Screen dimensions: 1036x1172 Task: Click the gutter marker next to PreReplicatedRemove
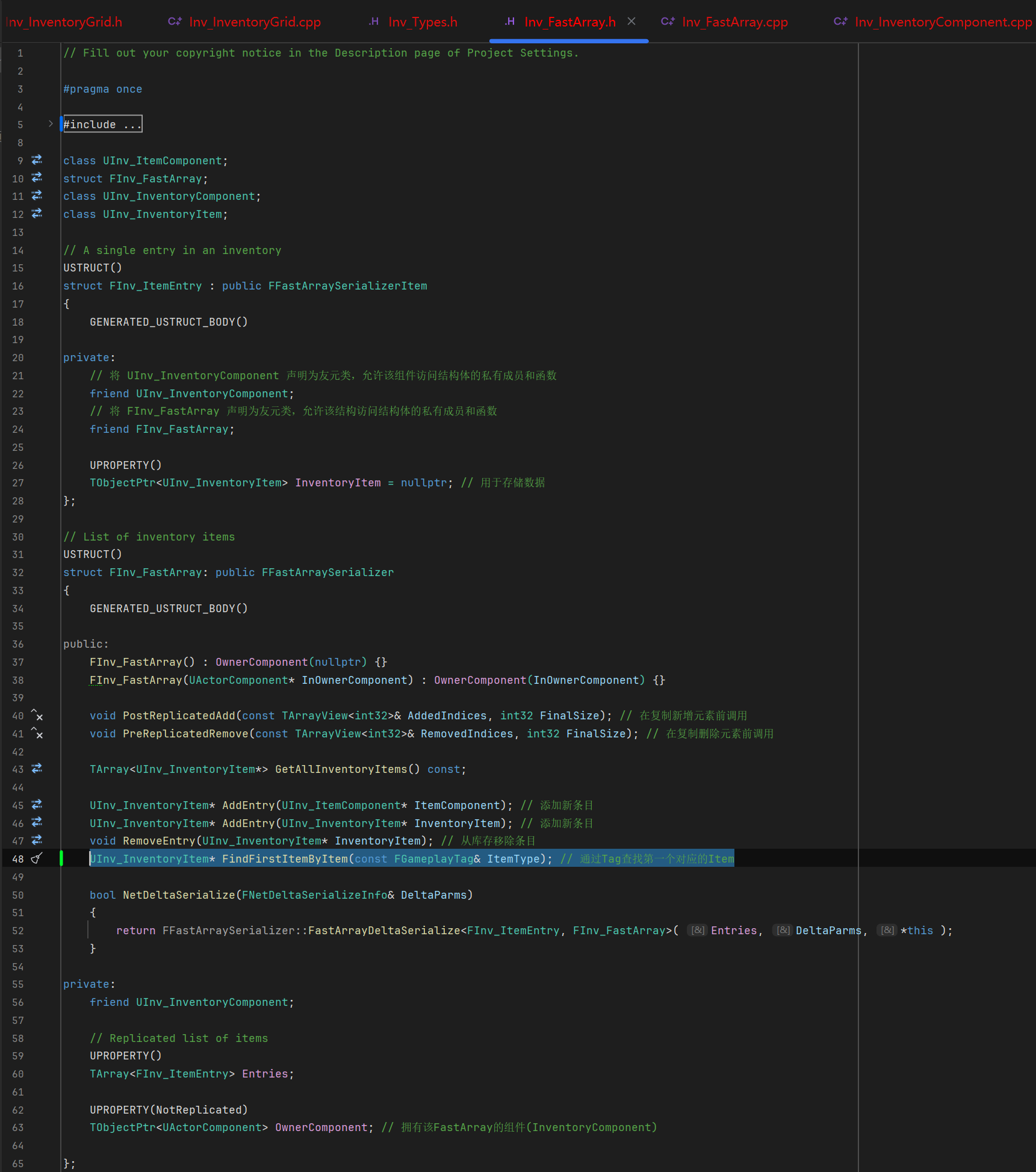(37, 733)
